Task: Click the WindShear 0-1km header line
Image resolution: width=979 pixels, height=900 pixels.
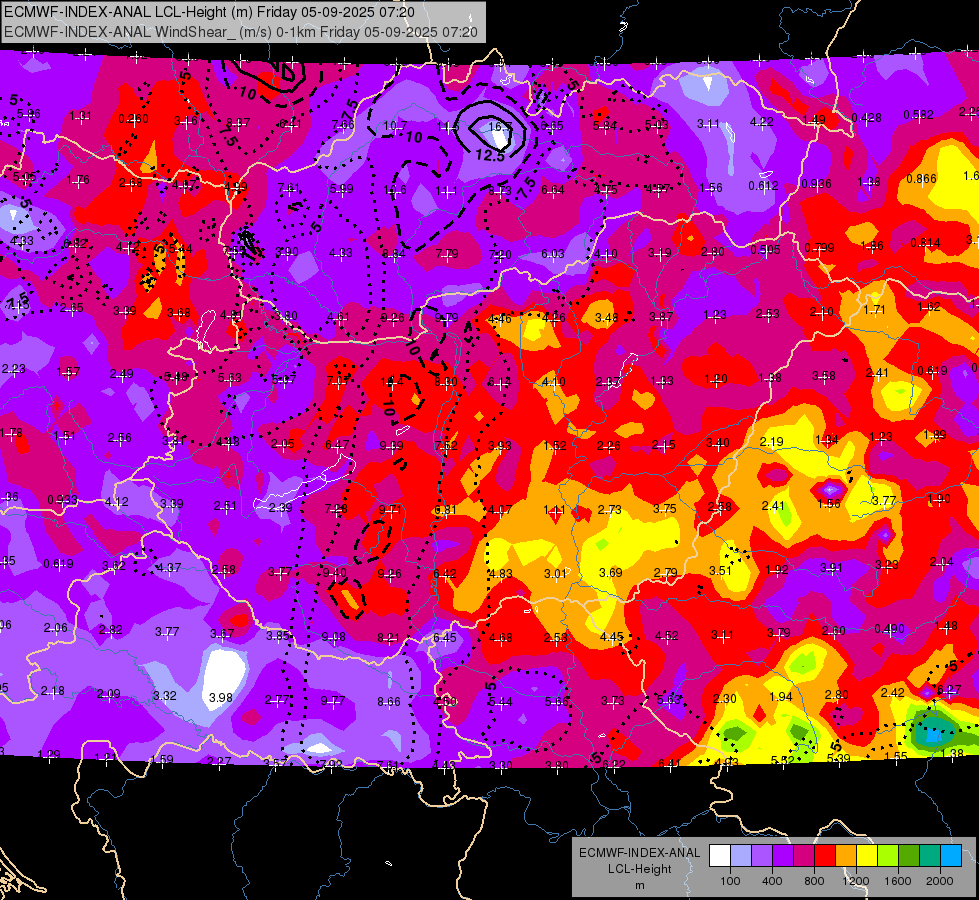Action: click(x=240, y=32)
